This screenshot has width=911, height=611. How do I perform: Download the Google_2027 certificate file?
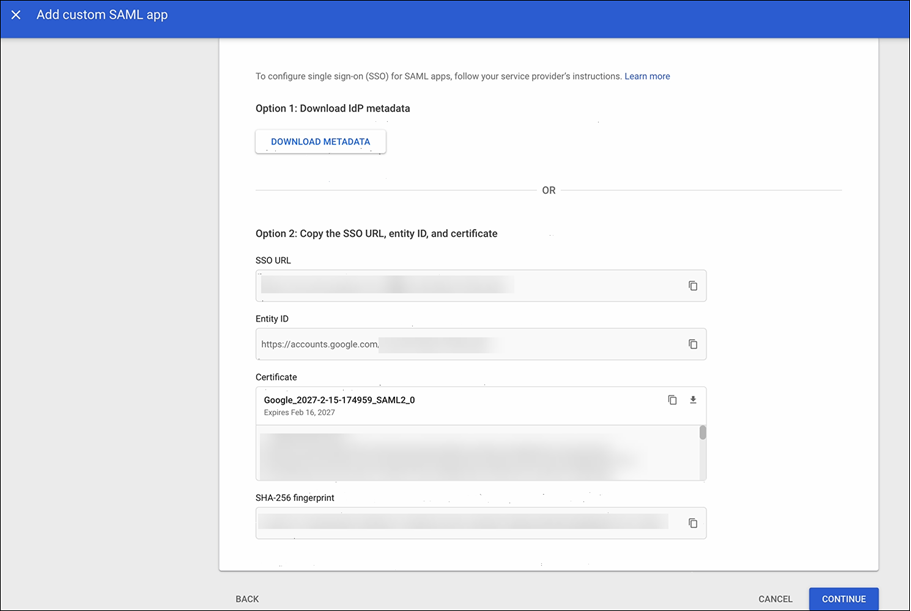692,398
